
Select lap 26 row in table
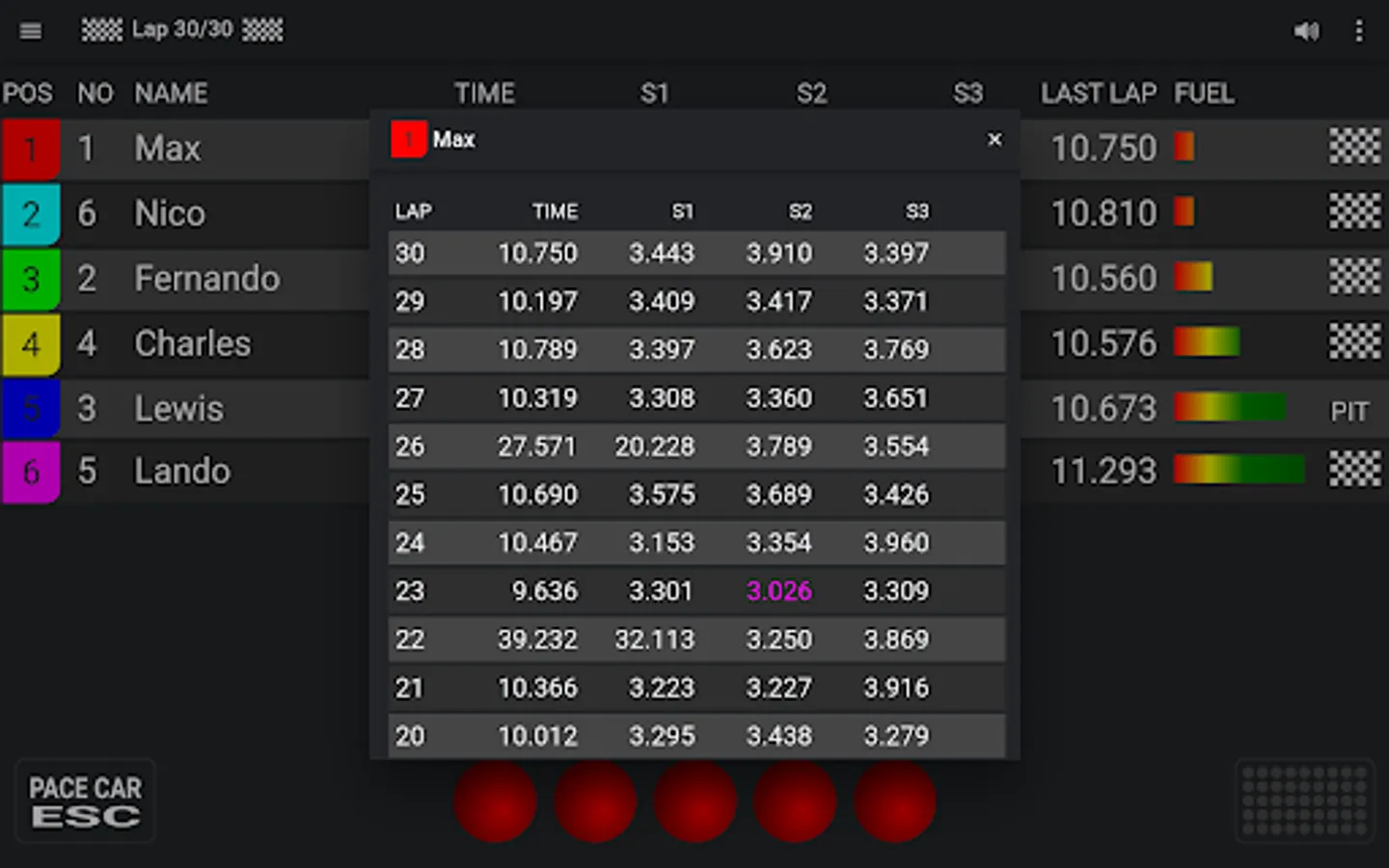click(x=696, y=447)
